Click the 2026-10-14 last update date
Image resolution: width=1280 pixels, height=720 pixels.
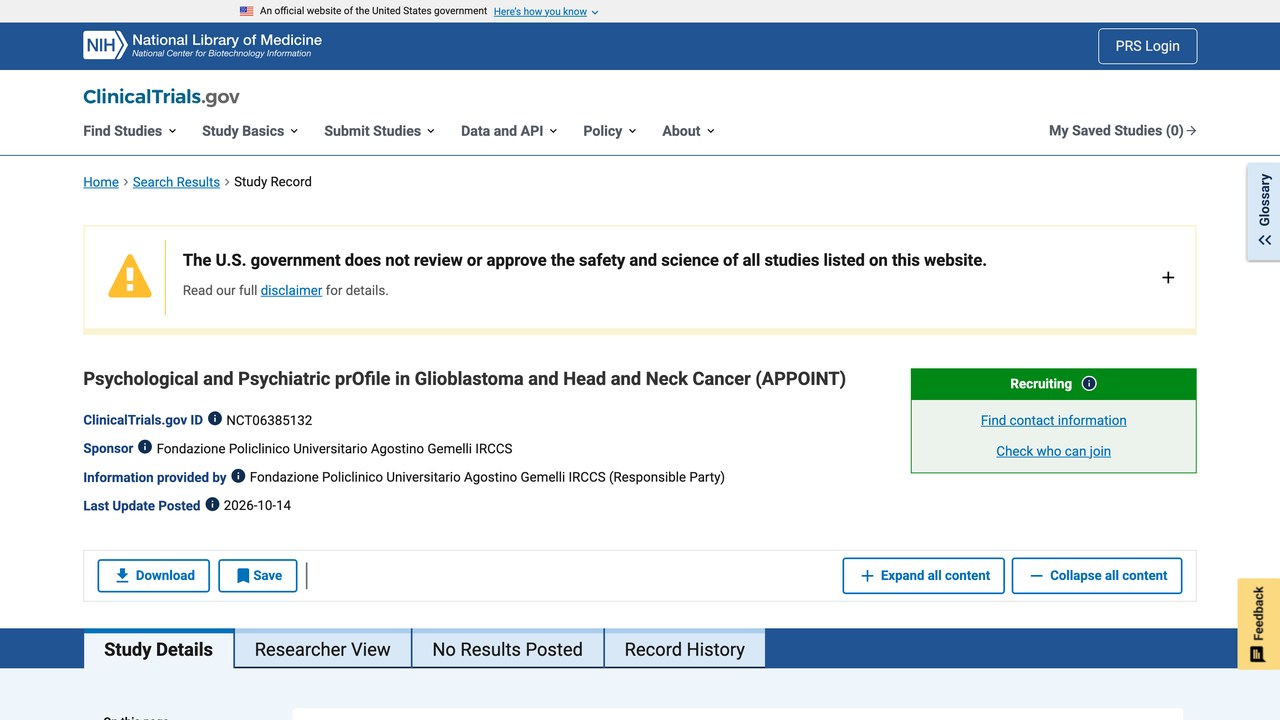click(257, 505)
